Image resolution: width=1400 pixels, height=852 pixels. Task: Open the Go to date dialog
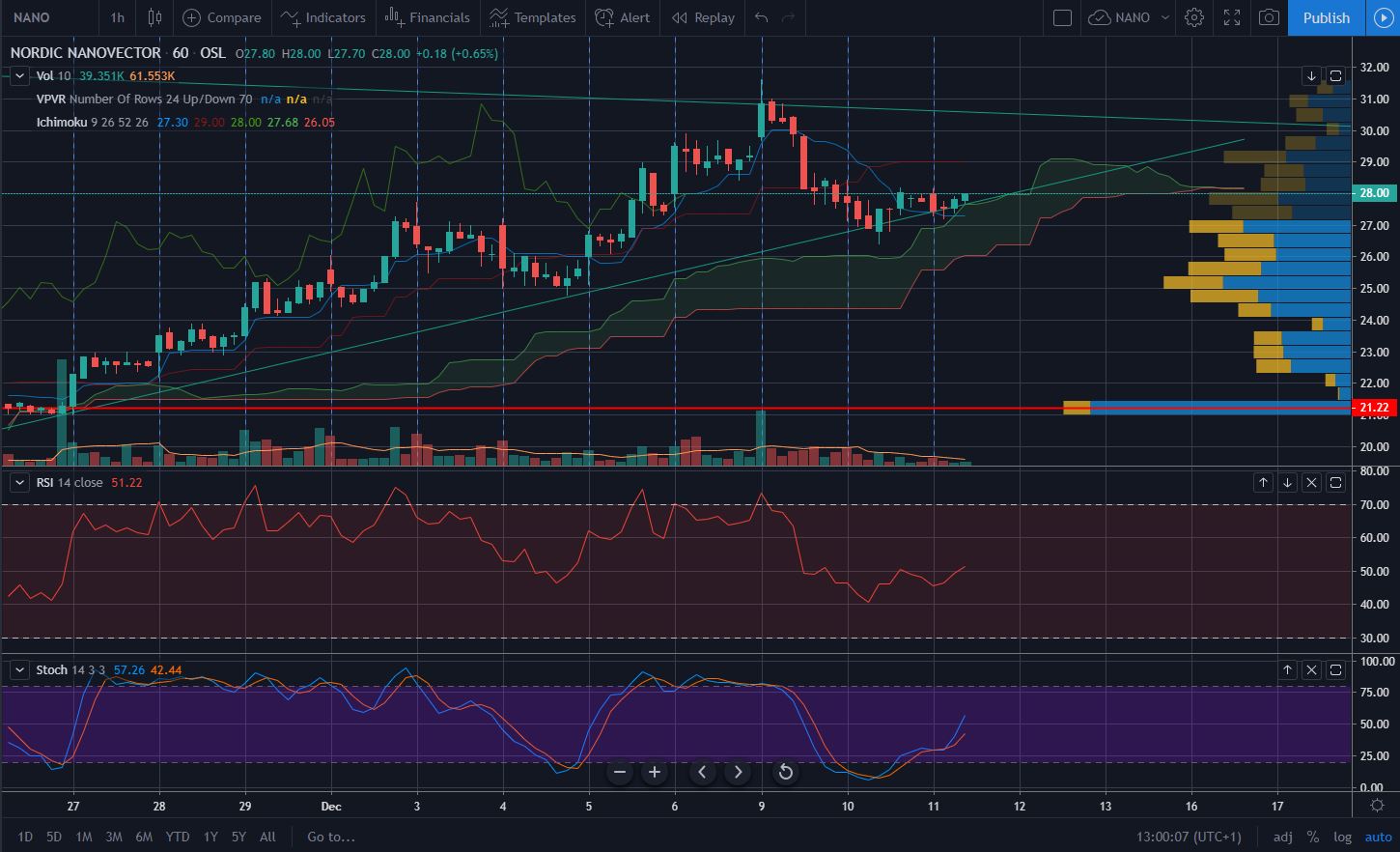[x=331, y=837]
